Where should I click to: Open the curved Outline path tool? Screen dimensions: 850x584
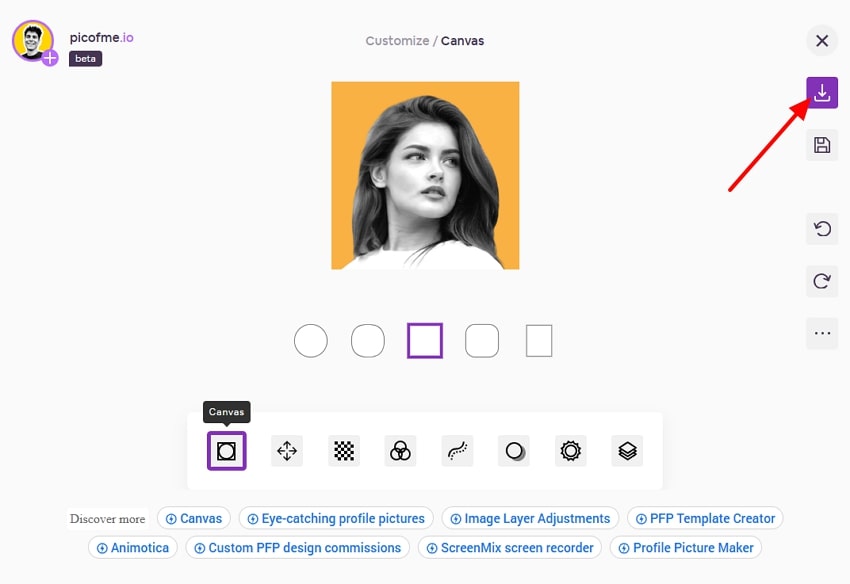pyautogui.click(x=457, y=451)
